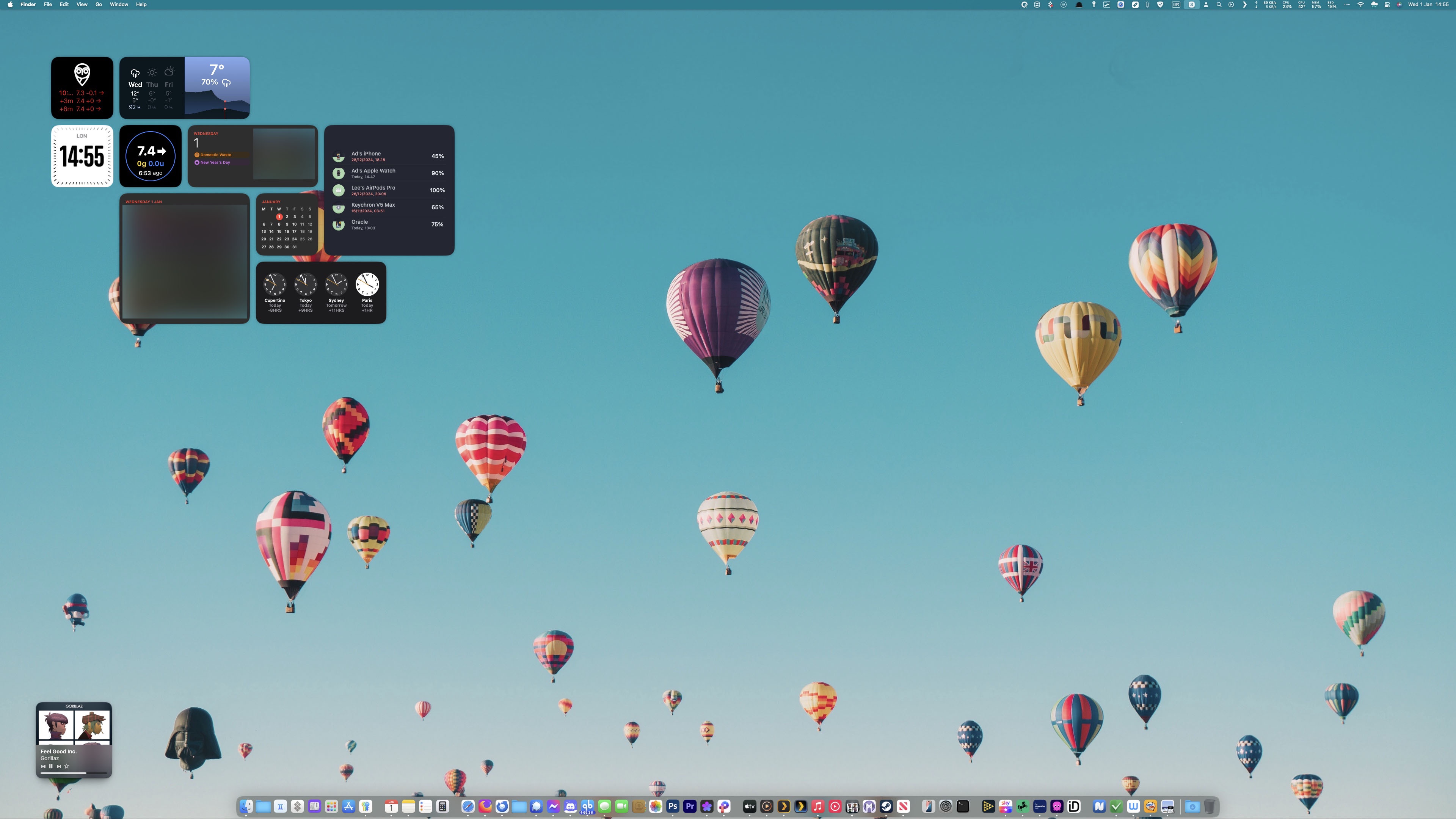Open Firefox from the Dock
The height and width of the screenshot is (819, 1456).
pyautogui.click(x=485, y=806)
